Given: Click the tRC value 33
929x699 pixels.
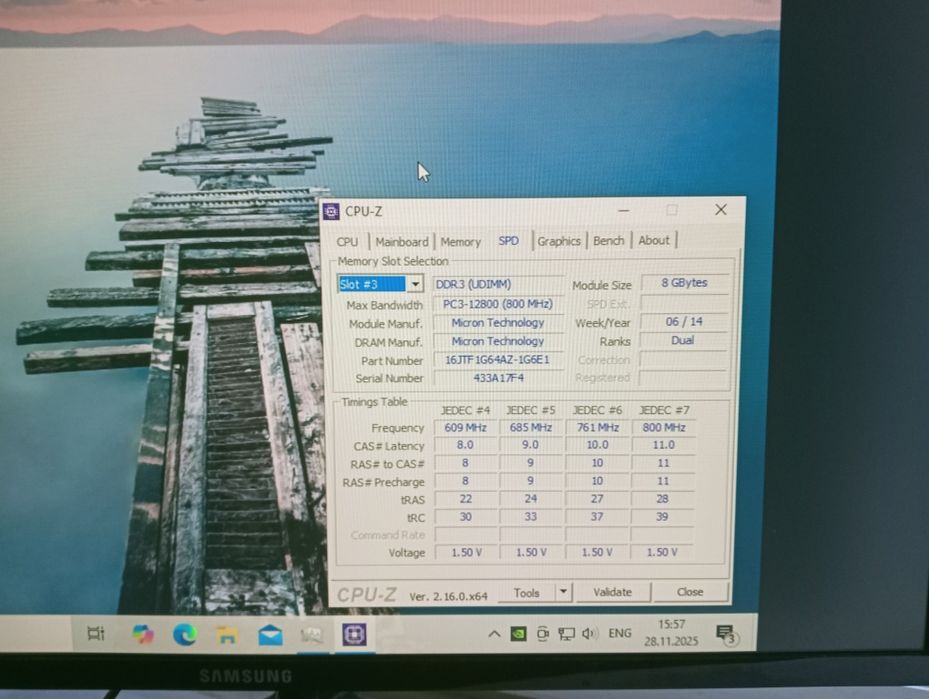Looking at the screenshot, I should (530, 517).
